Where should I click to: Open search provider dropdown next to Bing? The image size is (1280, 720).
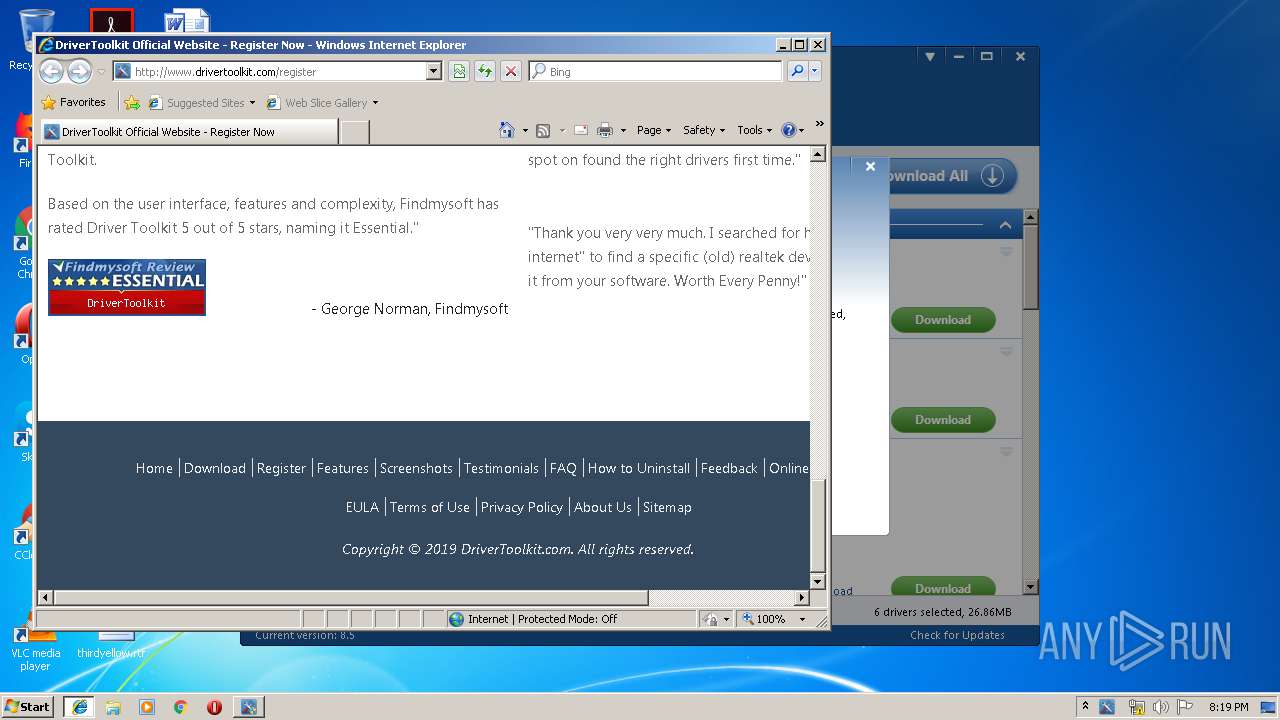(x=815, y=71)
